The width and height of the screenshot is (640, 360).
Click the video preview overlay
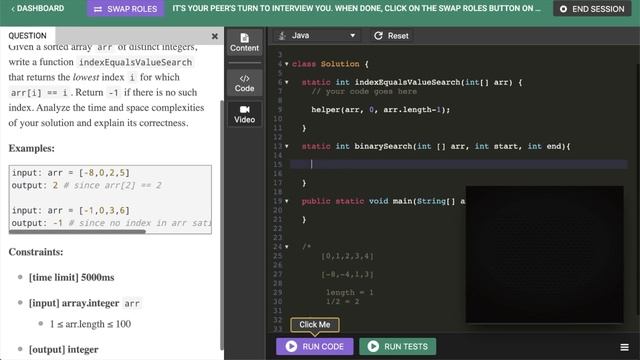tap(544, 254)
